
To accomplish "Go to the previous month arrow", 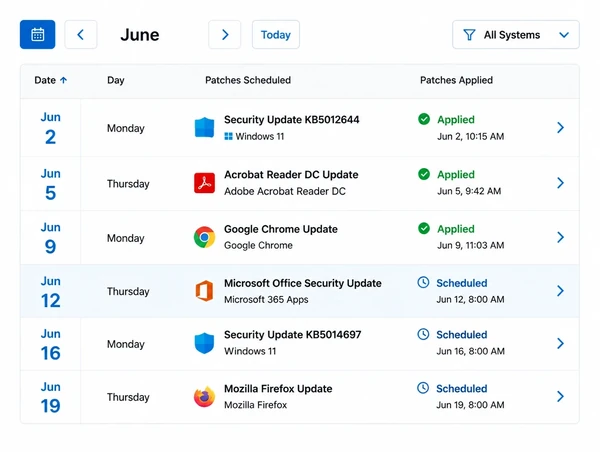I will tap(81, 34).
